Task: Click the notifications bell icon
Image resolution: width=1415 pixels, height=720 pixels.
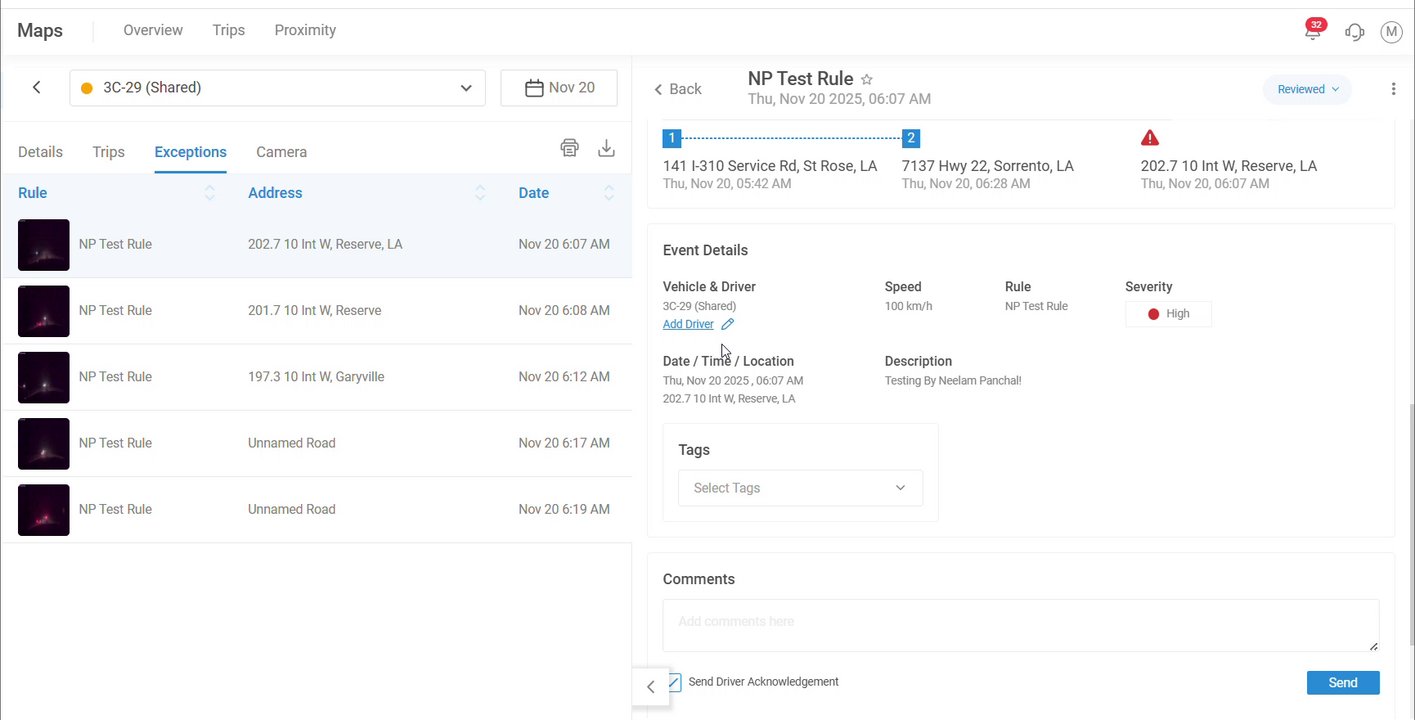Action: [1313, 32]
